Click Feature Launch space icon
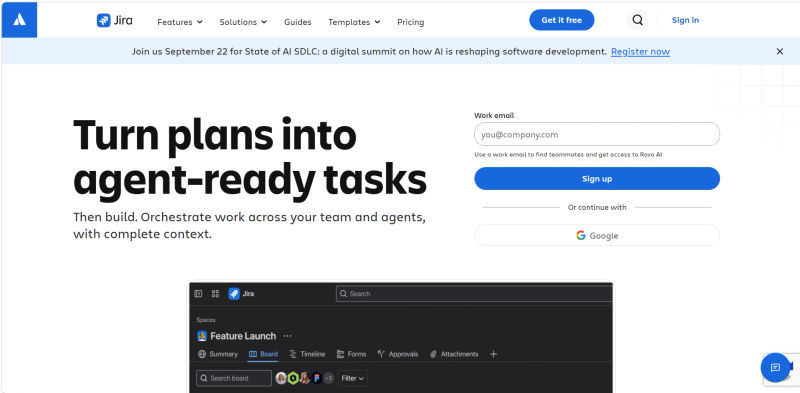The width and height of the screenshot is (800, 393). click(x=202, y=336)
